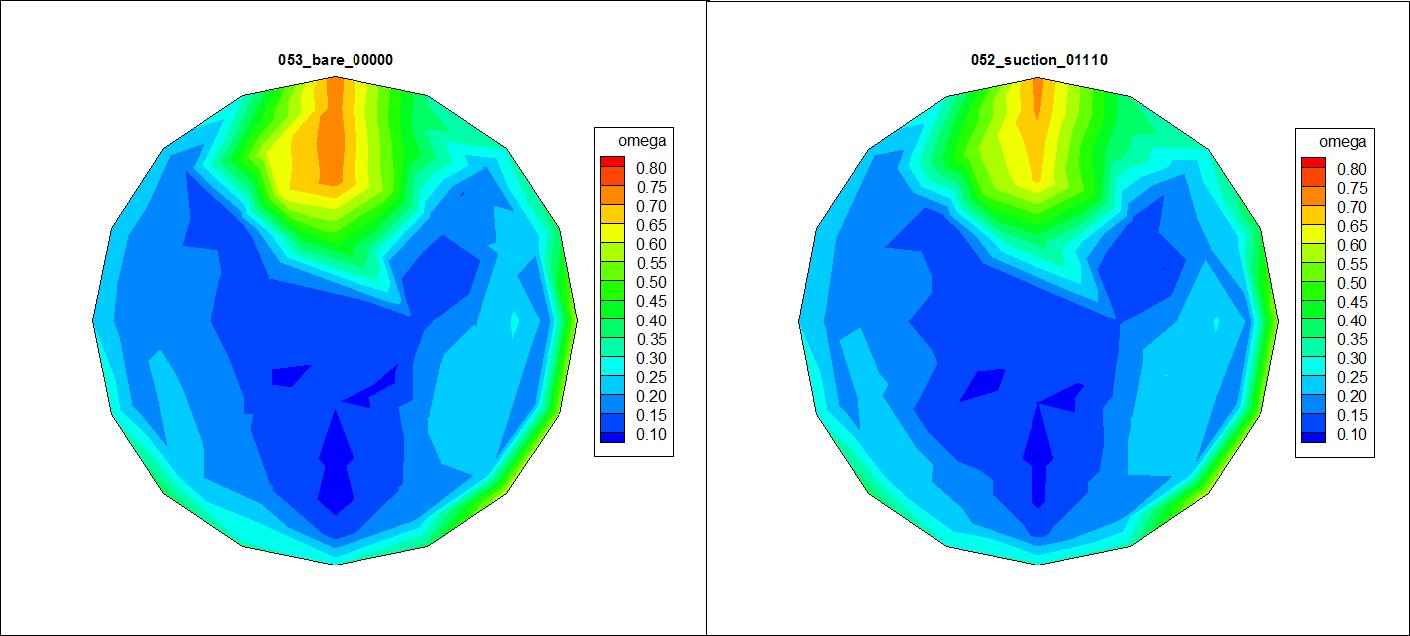Select the 0.65 label in right legend
1410x636 pixels.
click(1353, 226)
